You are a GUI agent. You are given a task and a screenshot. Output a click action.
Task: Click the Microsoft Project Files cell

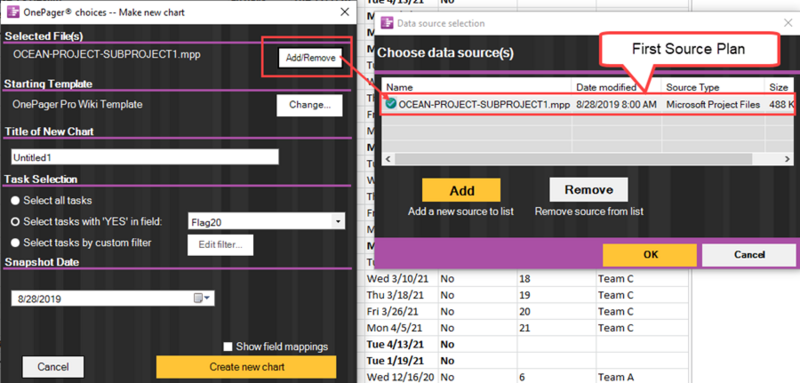(x=713, y=105)
